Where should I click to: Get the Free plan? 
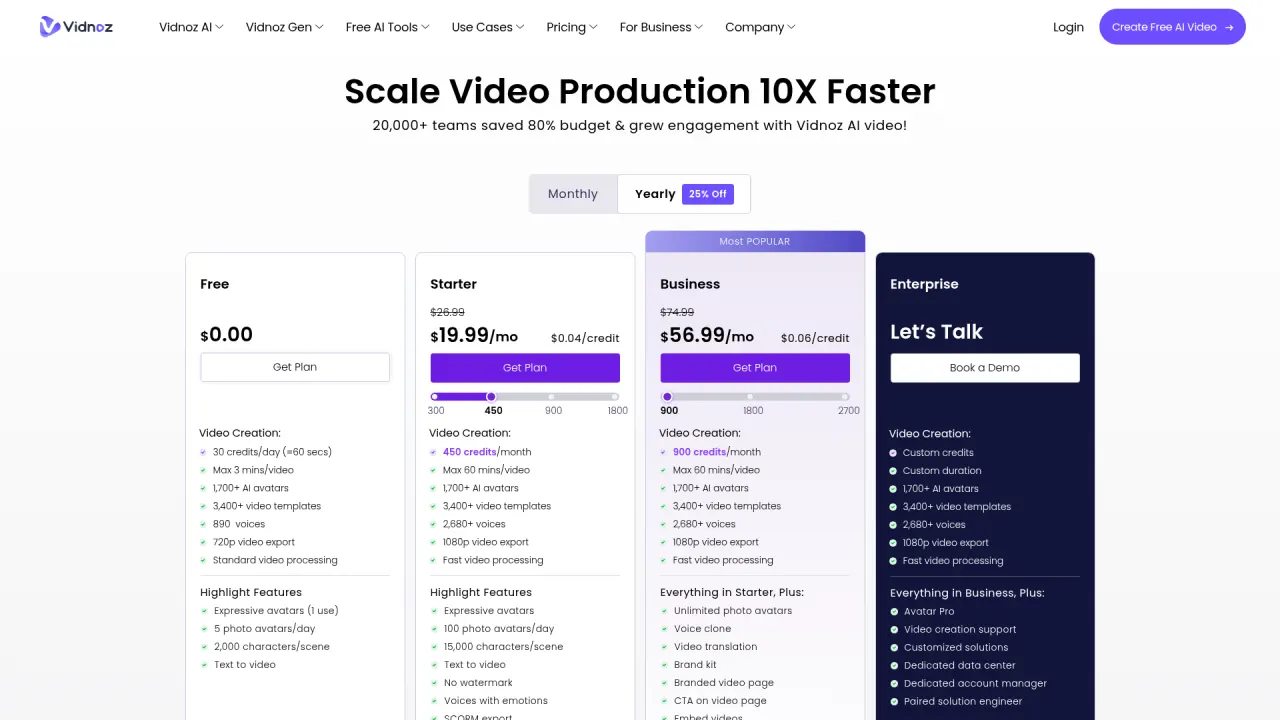(295, 367)
